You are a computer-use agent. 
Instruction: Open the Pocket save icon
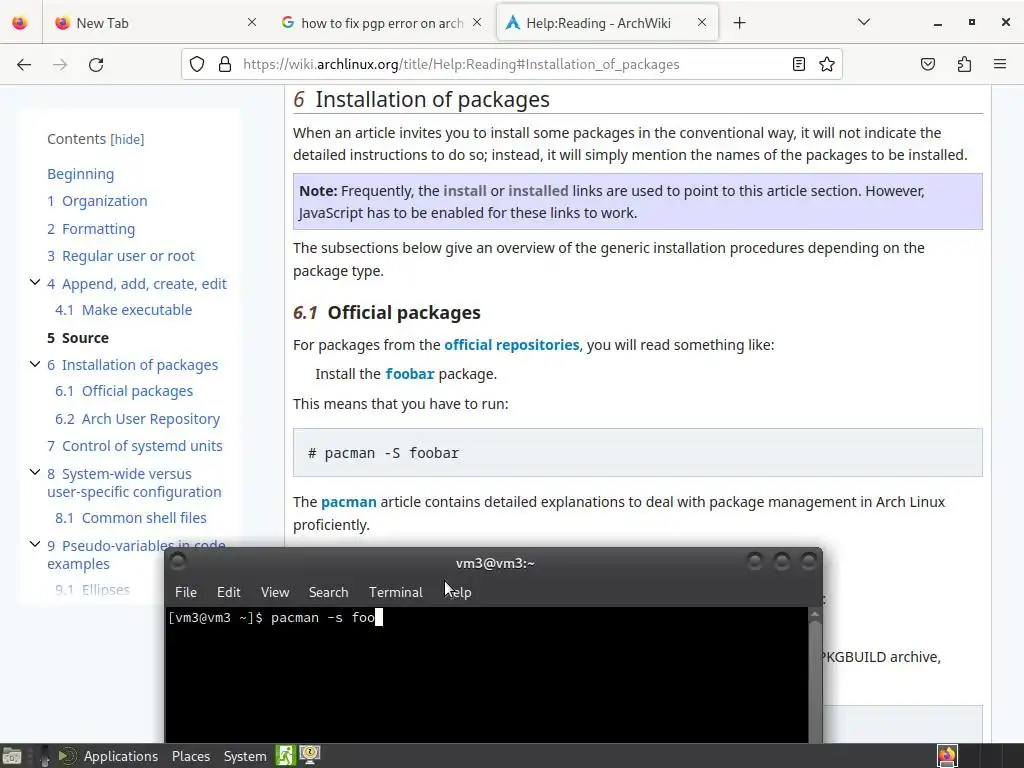tap(928, 64)
